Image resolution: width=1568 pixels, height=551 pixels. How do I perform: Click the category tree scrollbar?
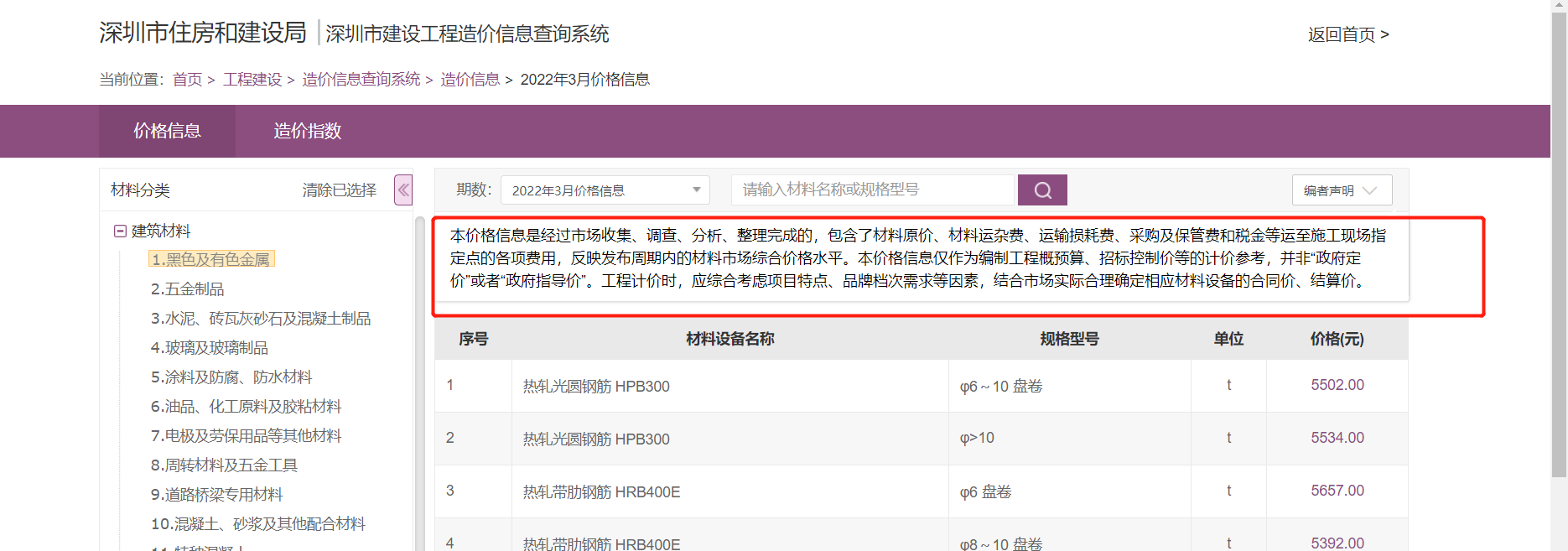(x=419, y=383)
